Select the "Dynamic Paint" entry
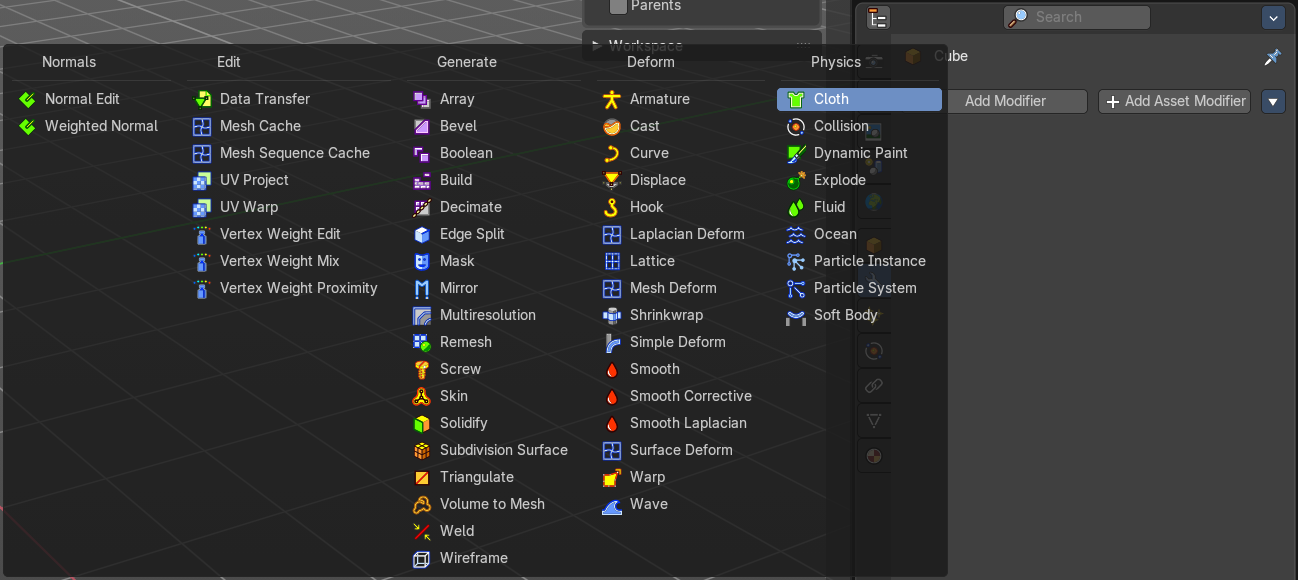This screenshot has width=1298, height=580. (859, 153)
